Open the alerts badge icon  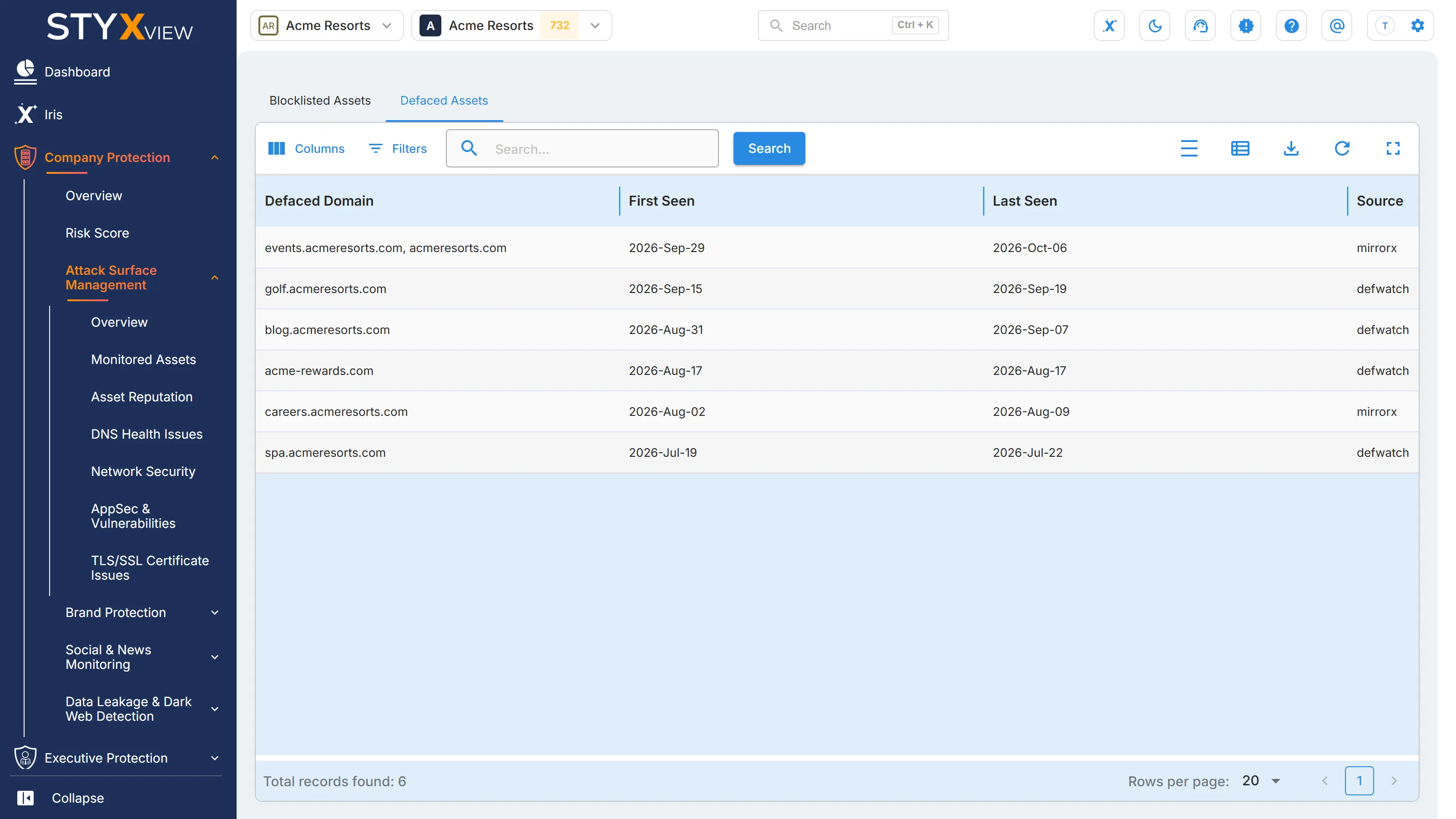[x=1246, y=25]
